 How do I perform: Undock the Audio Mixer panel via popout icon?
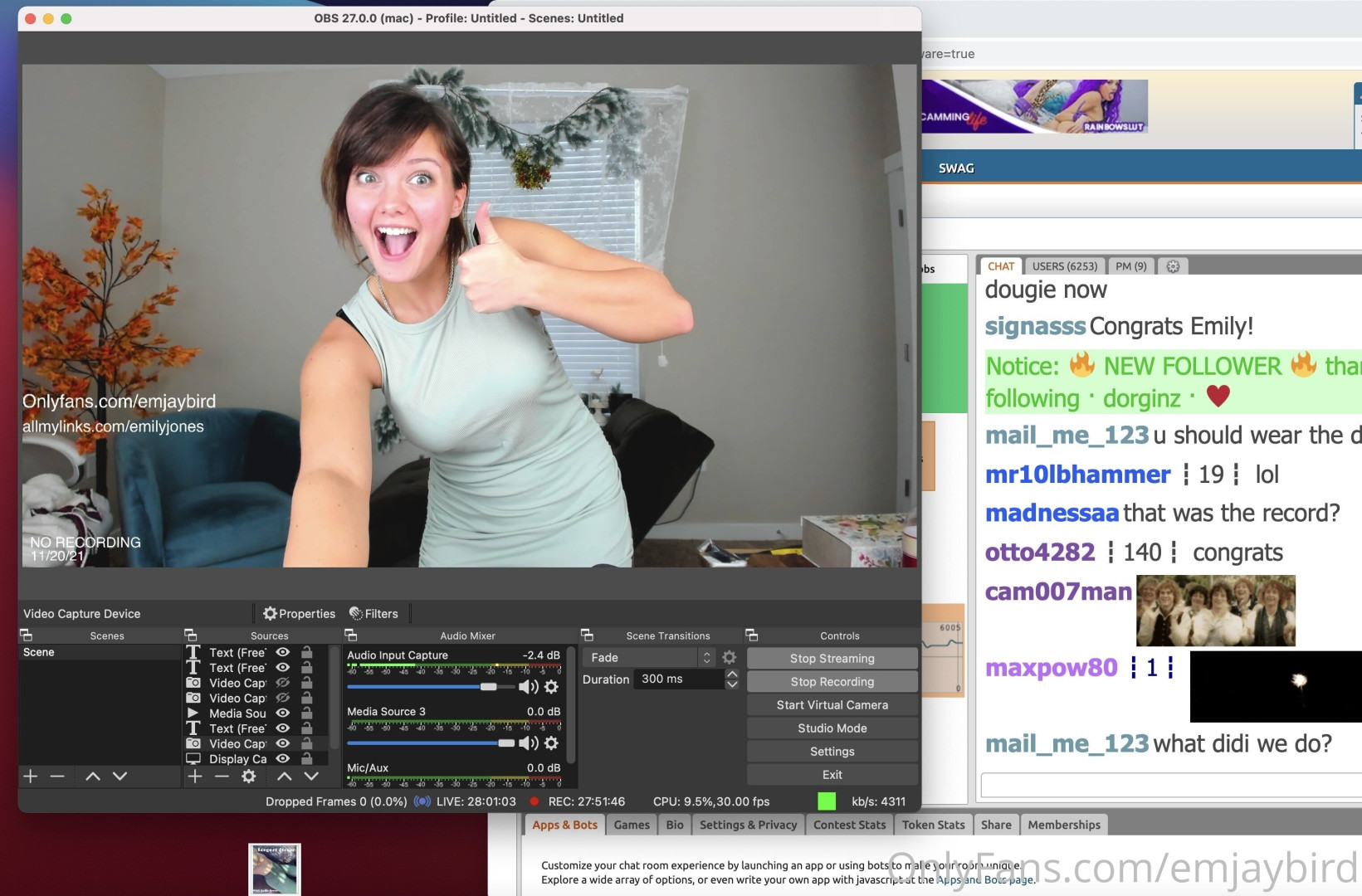[351, 635]
